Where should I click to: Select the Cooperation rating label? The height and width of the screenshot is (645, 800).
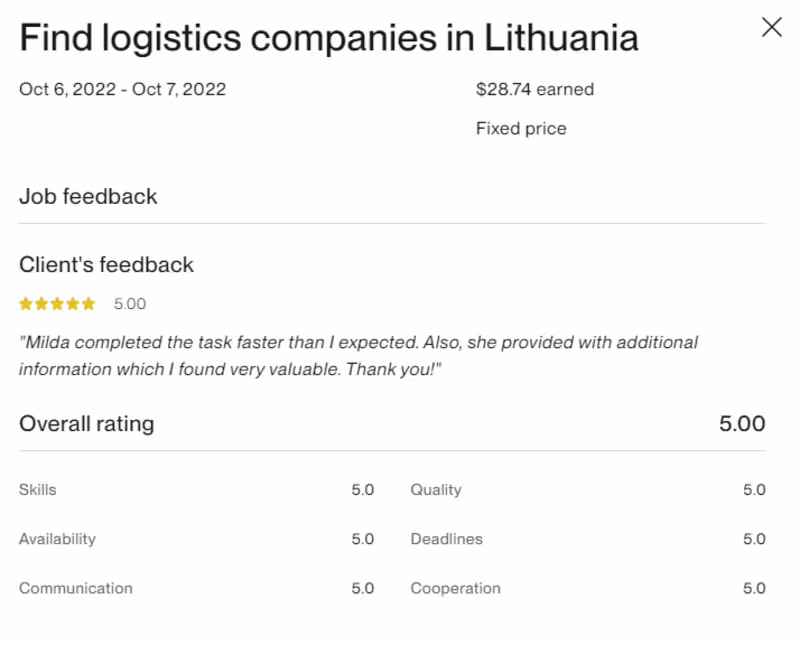pos(455,588)
